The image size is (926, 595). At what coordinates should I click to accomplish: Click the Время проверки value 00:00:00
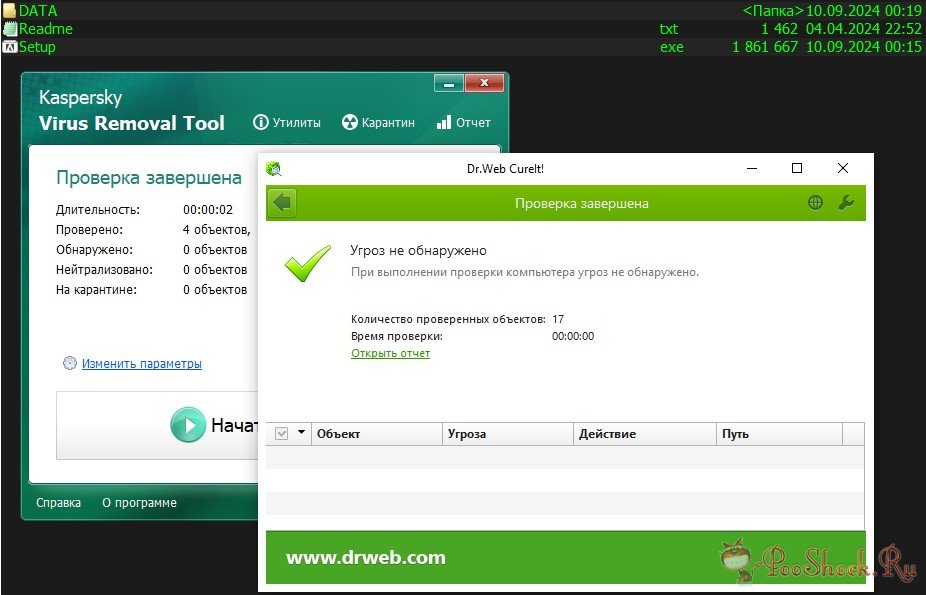click(x=573, y=336)
